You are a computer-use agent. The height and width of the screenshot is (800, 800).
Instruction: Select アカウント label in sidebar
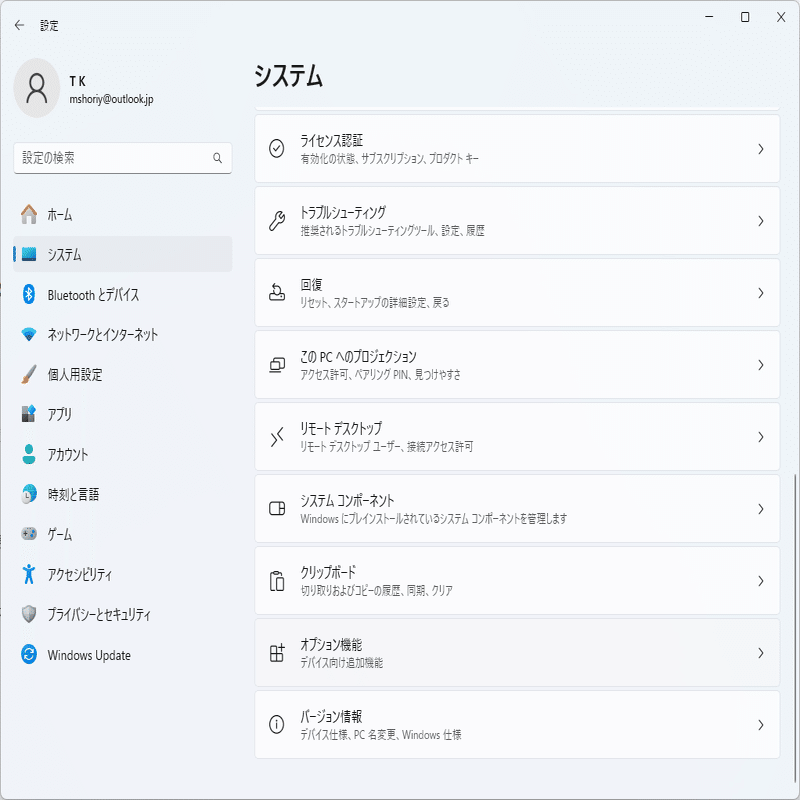tap(68, 454)
